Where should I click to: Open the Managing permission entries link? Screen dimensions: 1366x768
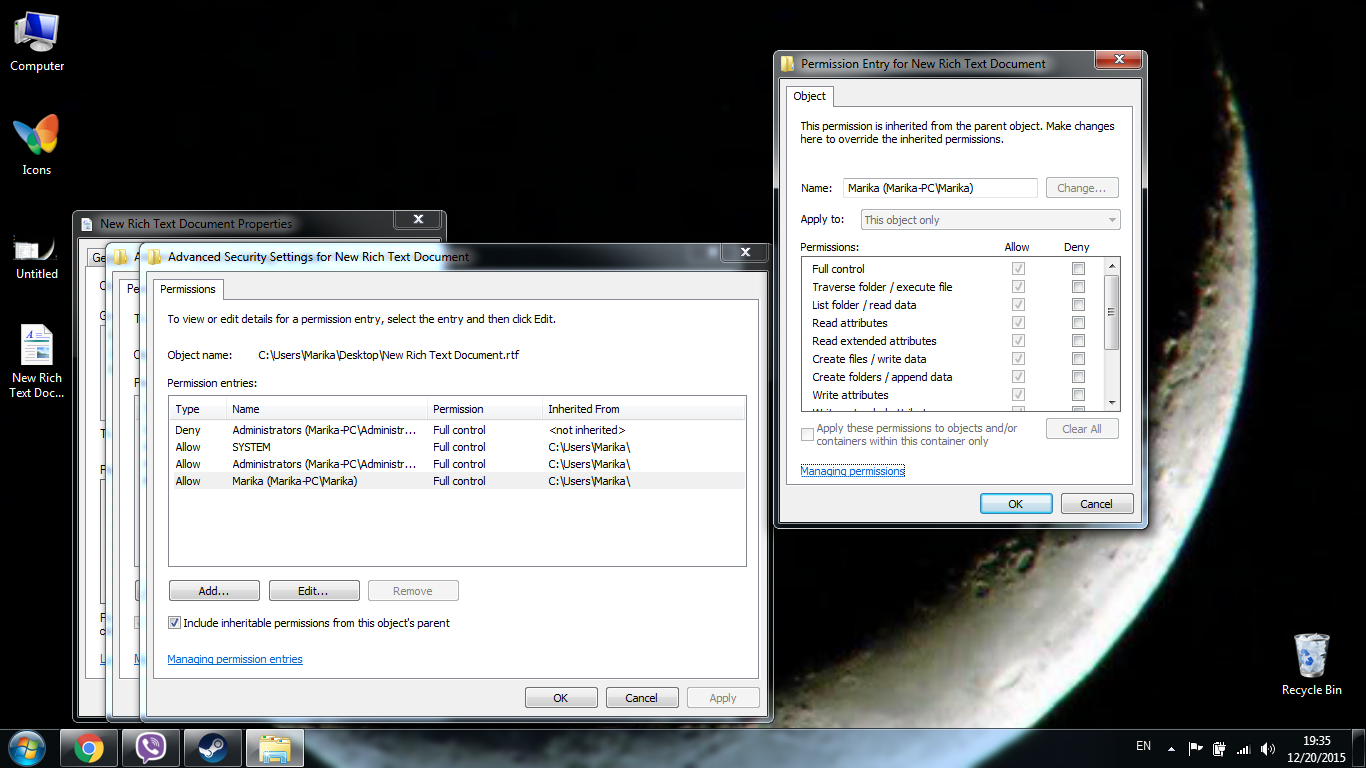235,659
